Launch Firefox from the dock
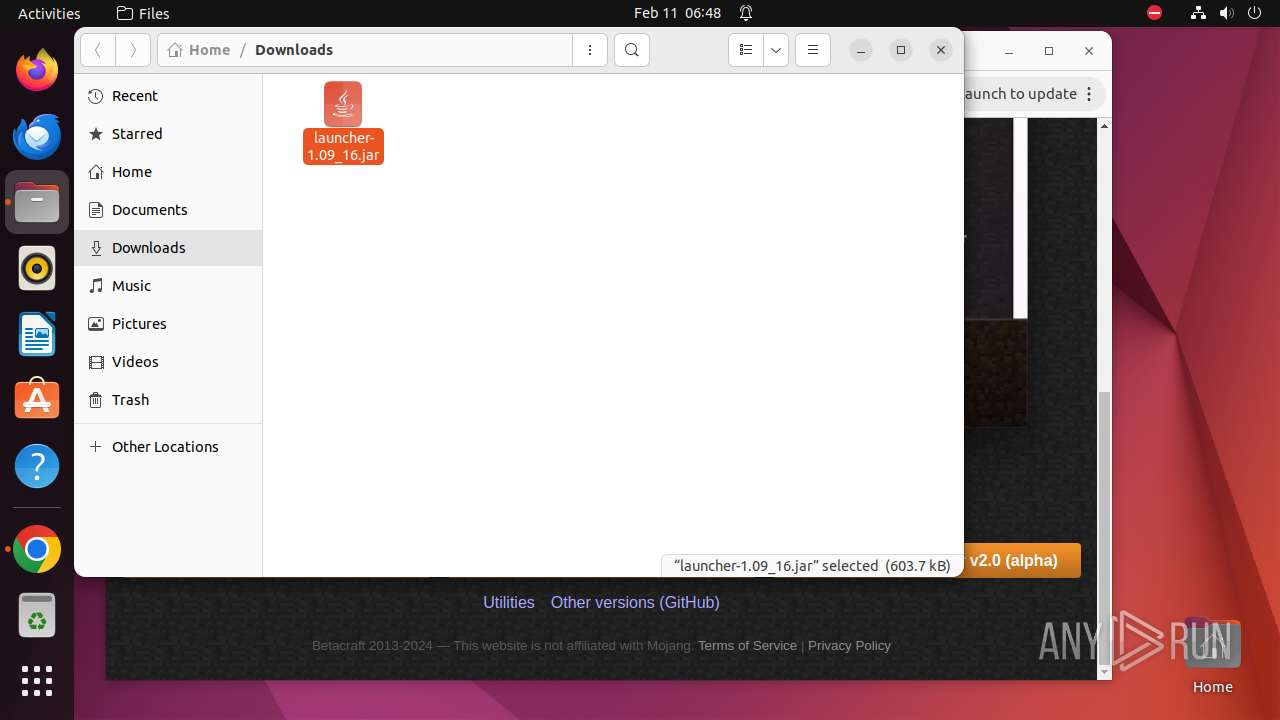The width and height of the screenshot is (1280, 720). (x=37, y=70)
